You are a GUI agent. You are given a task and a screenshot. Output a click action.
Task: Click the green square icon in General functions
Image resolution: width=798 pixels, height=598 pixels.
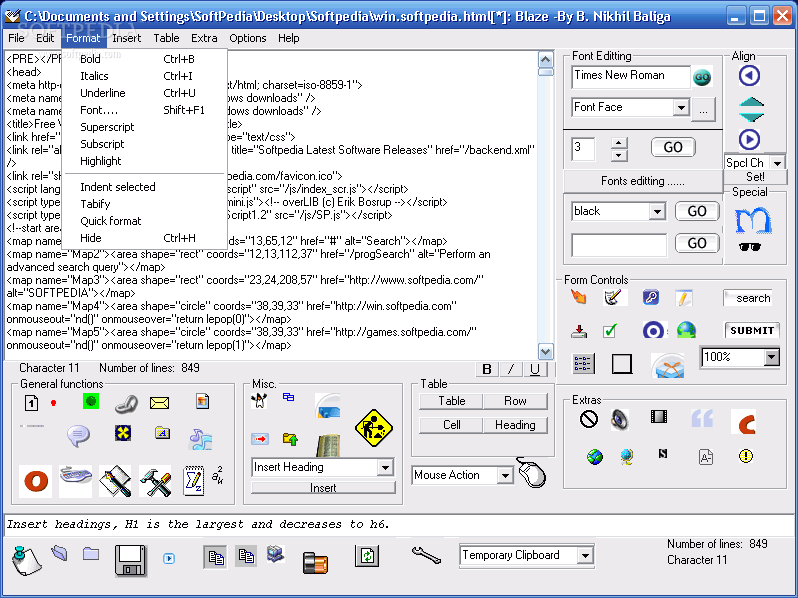pyautogui.click(x=91, y=402)
